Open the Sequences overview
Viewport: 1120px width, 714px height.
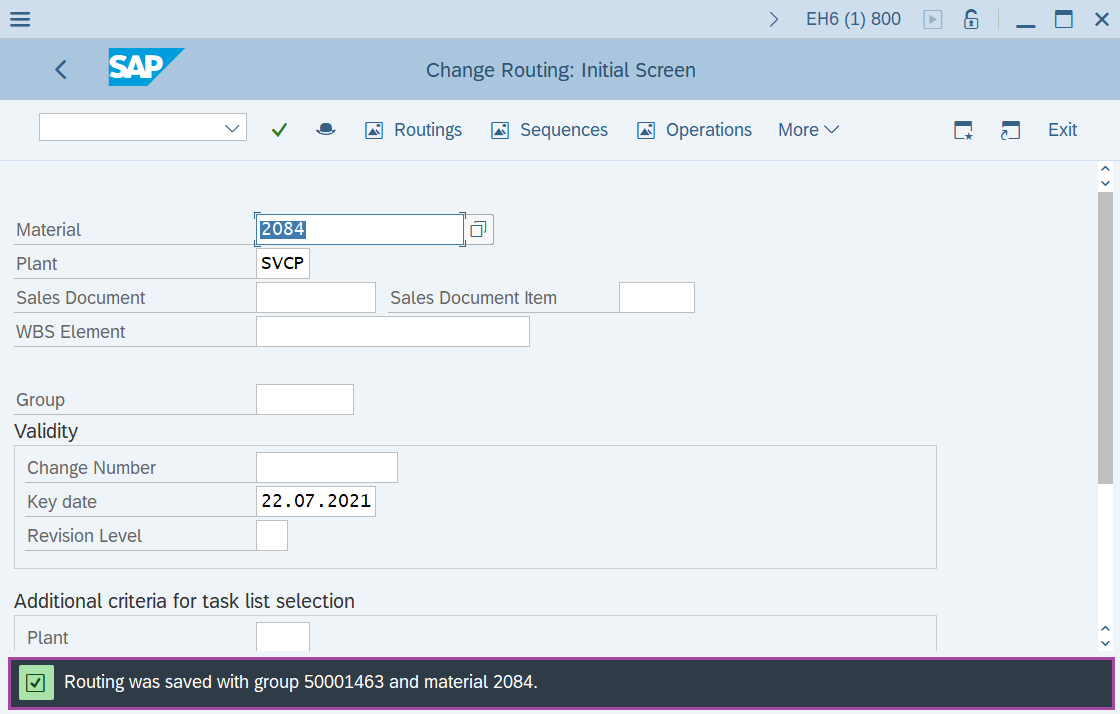[x=549, y=129]
